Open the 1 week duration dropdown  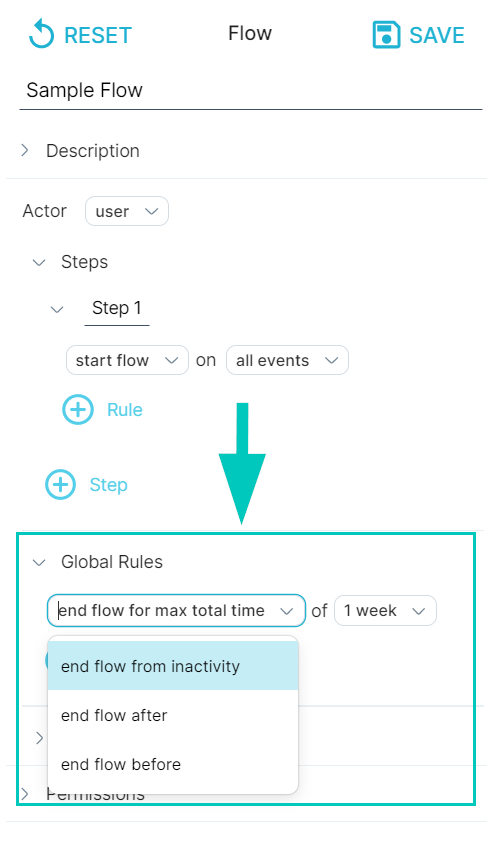(x=385, y=610)
